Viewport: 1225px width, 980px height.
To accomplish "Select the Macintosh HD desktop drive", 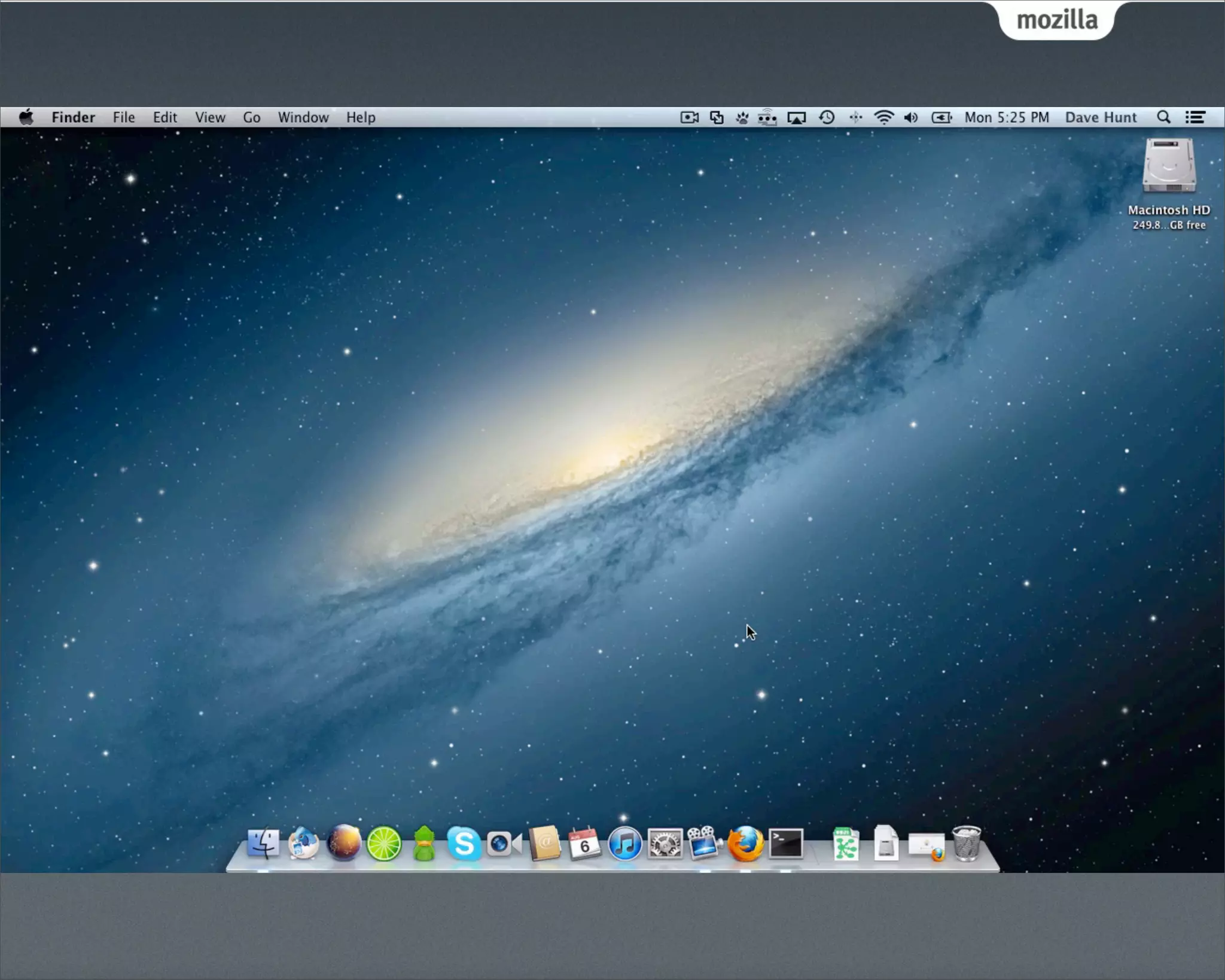I will coord(1169,168).
